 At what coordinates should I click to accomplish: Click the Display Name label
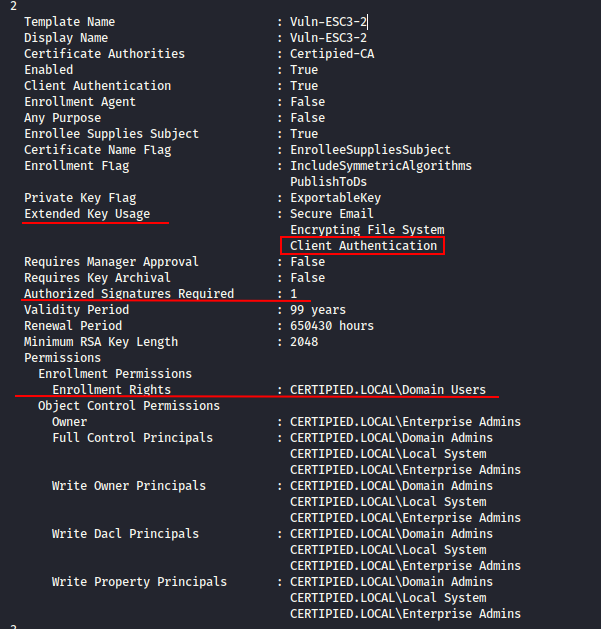pos(66,38)
